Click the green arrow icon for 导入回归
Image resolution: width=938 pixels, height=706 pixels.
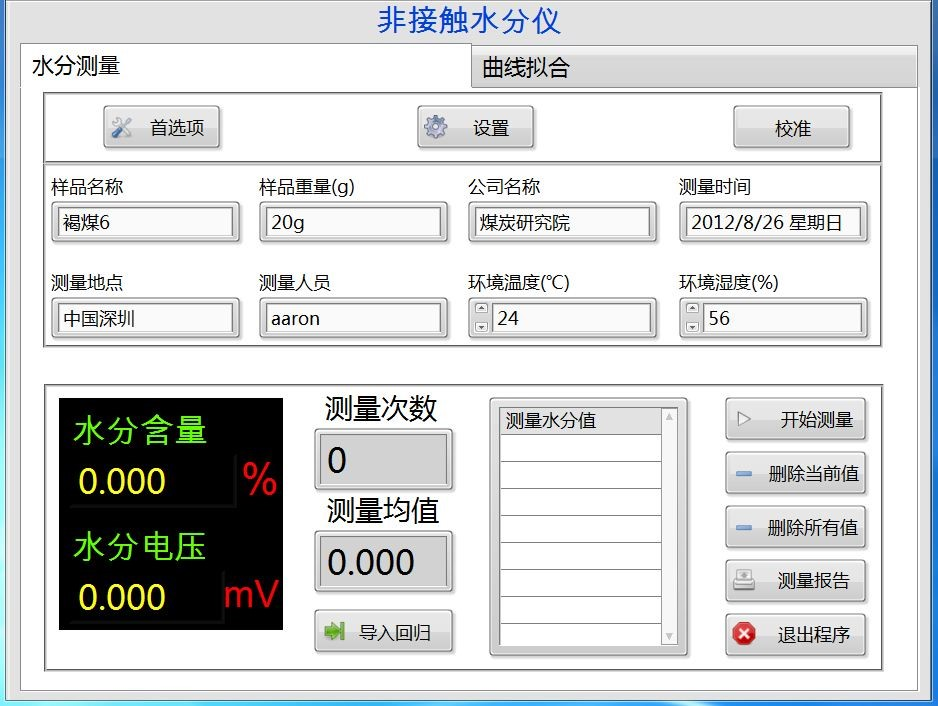point(335,631)
